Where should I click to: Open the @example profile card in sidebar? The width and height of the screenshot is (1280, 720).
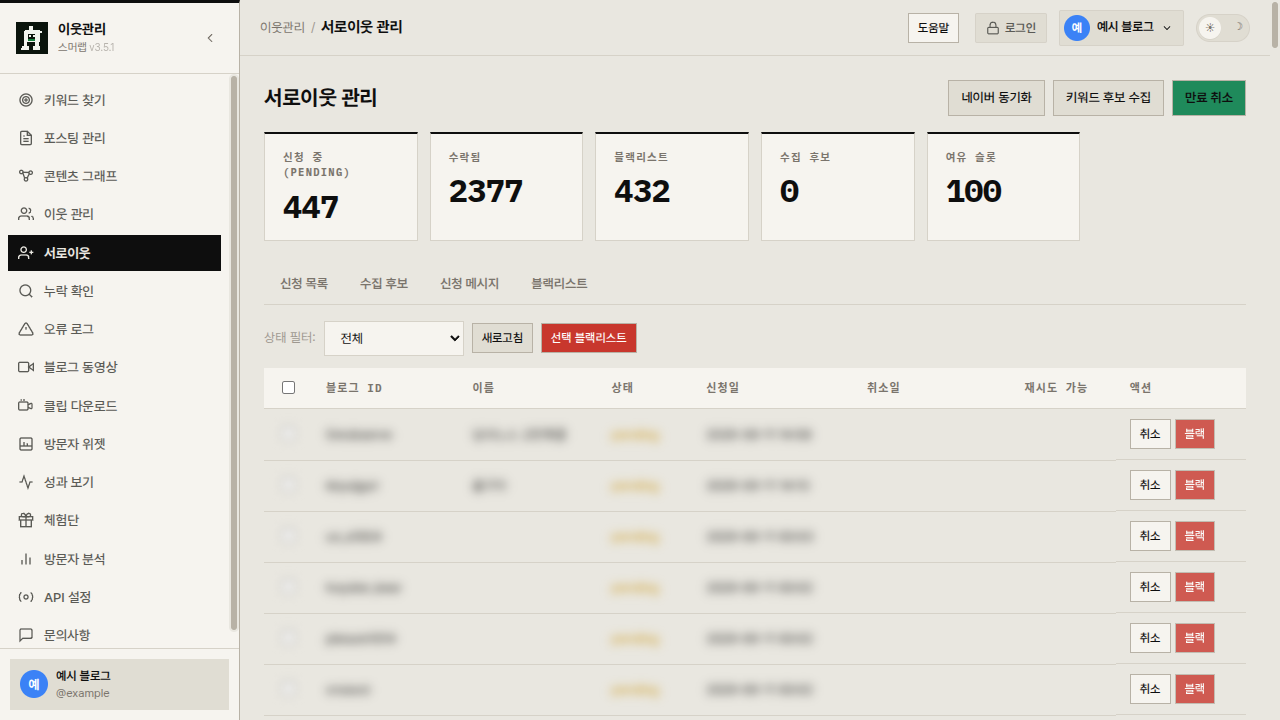pyautogui.click(x=119, y=684)
